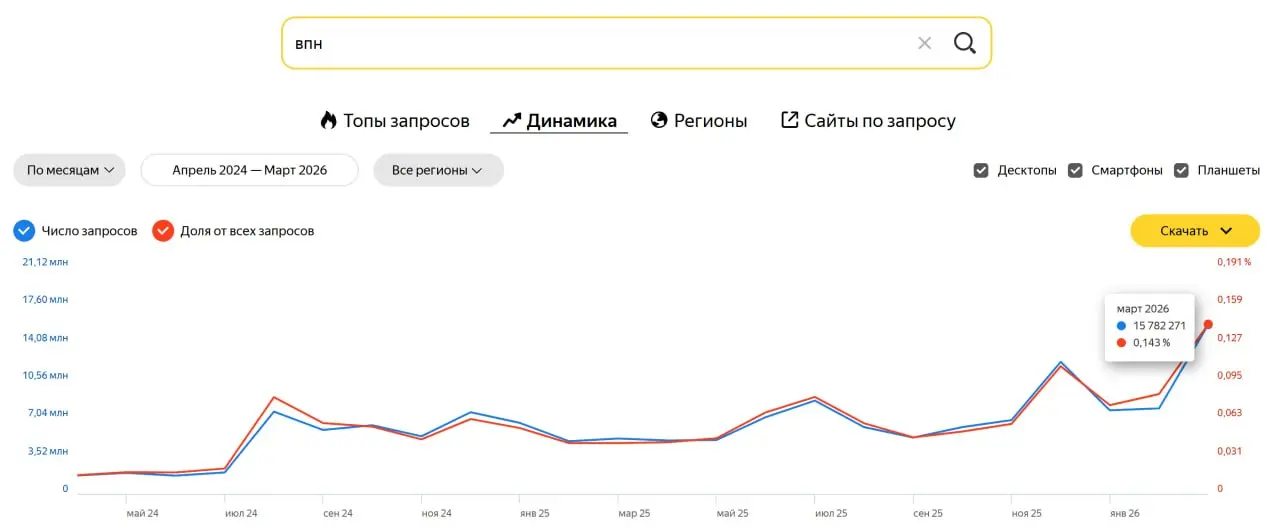1280x530 pixels.
Task: Click the globe icon next to Регионы
Action: pos(659,120)
